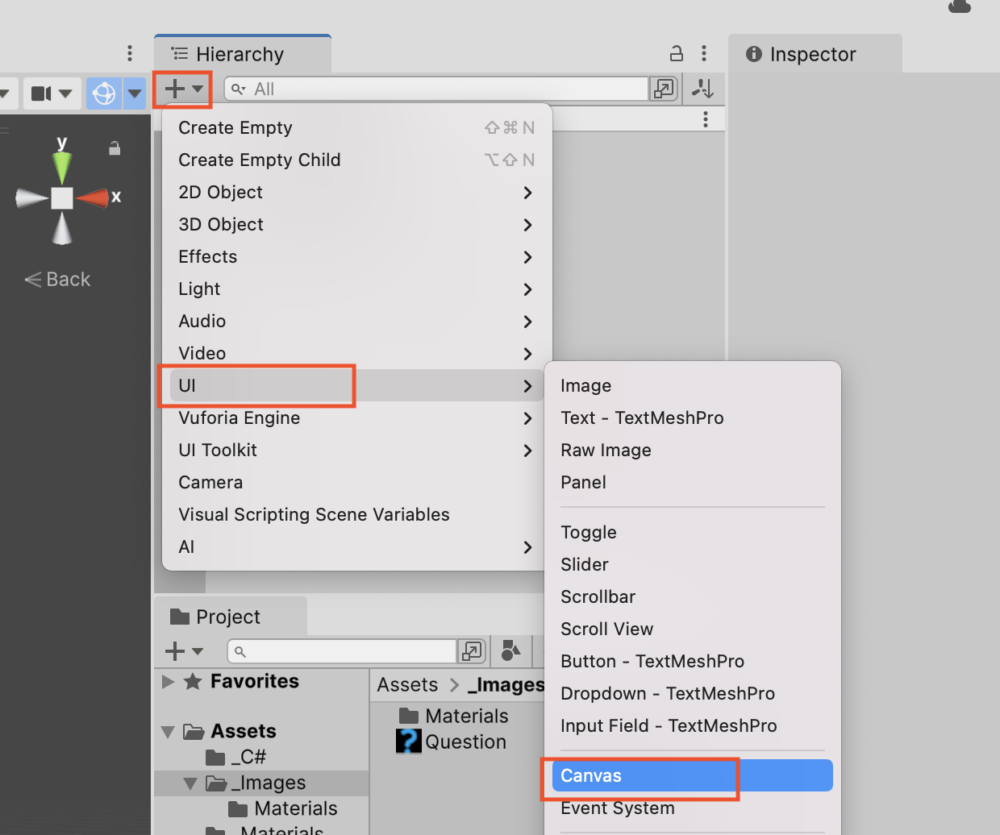
Task: Click the Back button in the scene view
Action: [56, 279]
